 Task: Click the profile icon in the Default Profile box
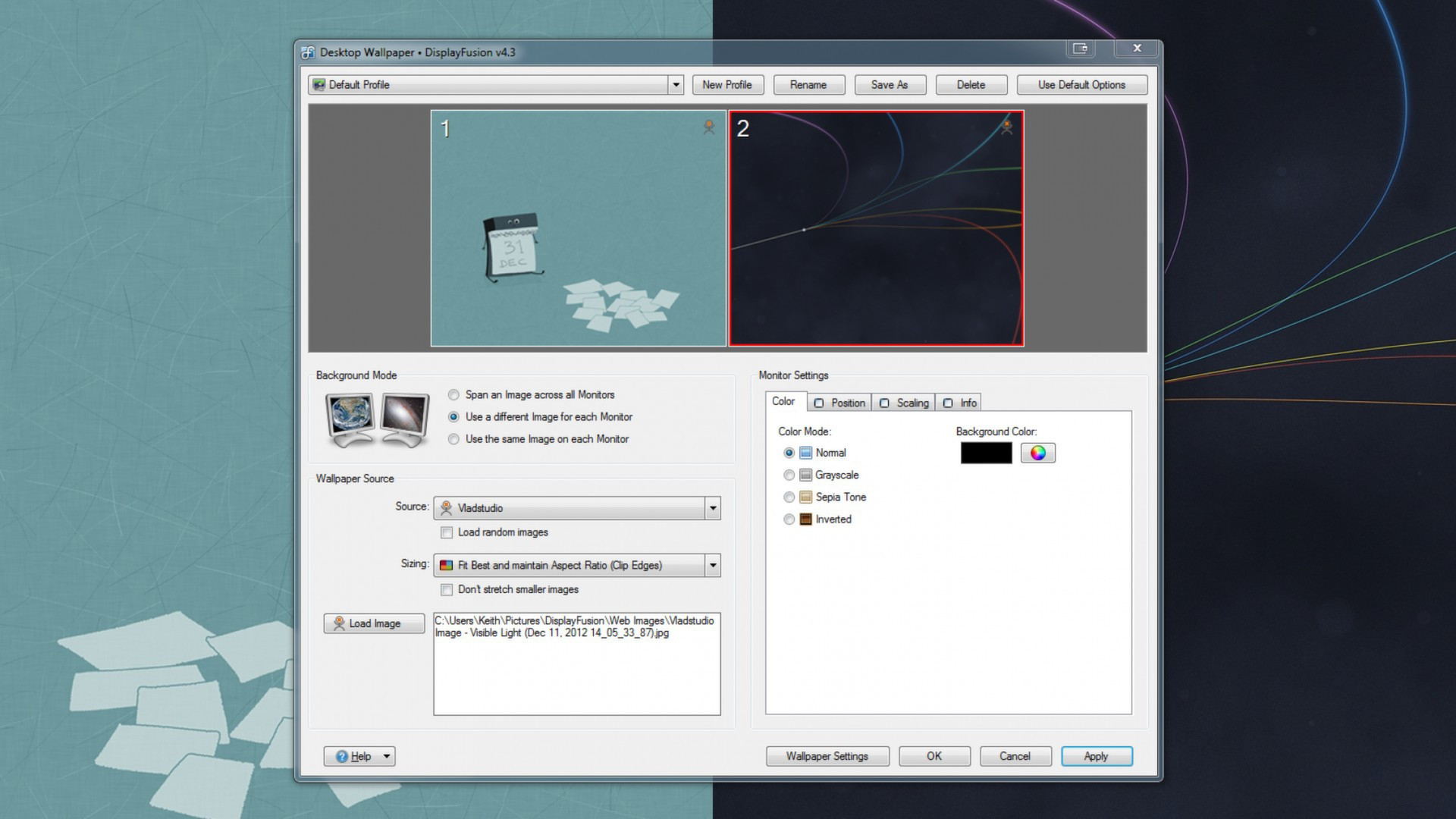tap(319, 85)
